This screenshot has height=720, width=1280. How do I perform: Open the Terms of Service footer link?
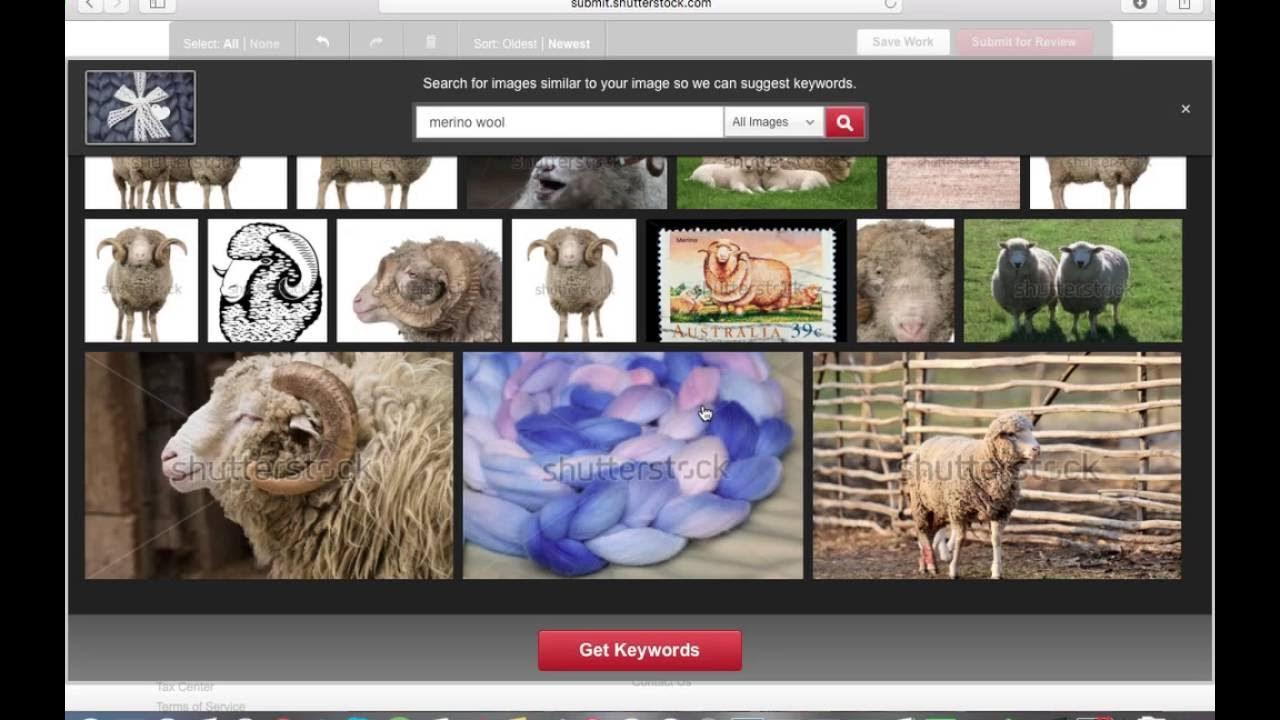click(200, 706)
